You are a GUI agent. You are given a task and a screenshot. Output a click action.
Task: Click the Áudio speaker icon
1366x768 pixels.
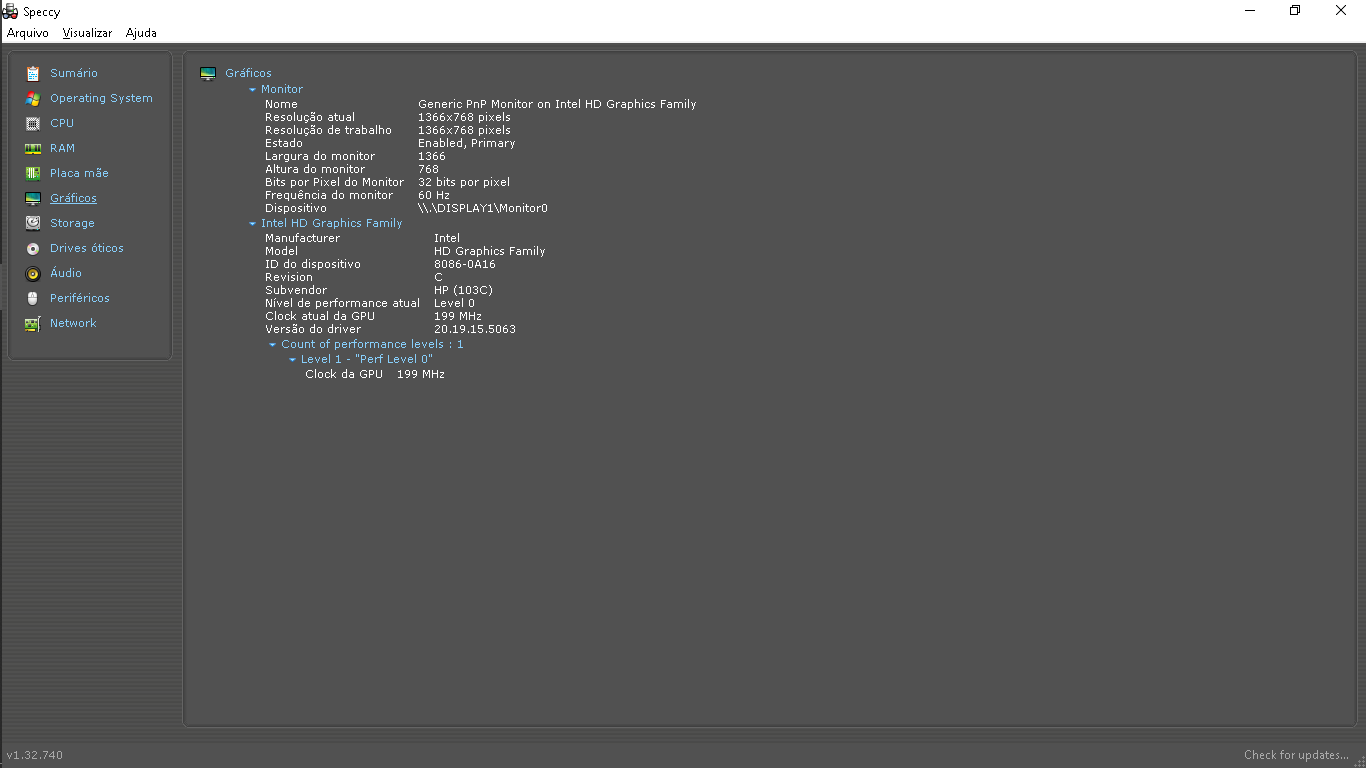tap(33, 273)
